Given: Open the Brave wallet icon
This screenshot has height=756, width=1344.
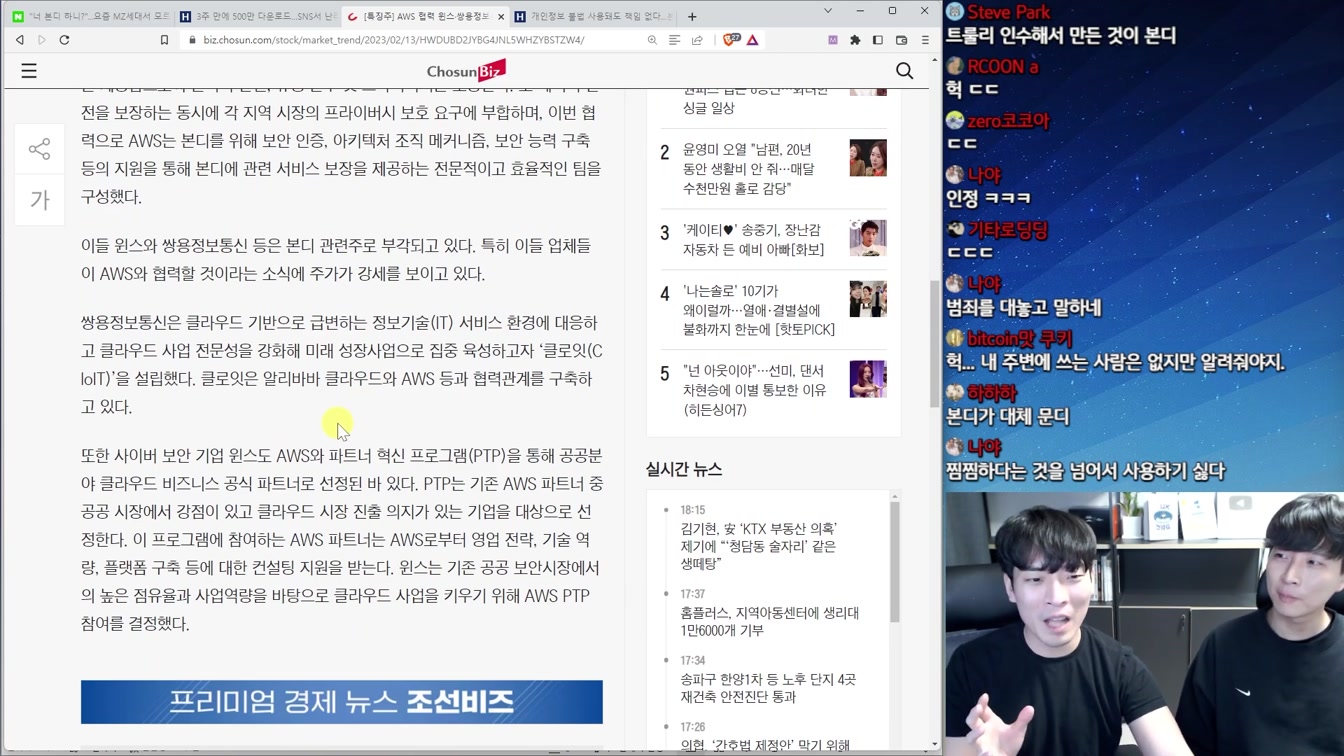Looking at the screenshot, I should point(901,40).
